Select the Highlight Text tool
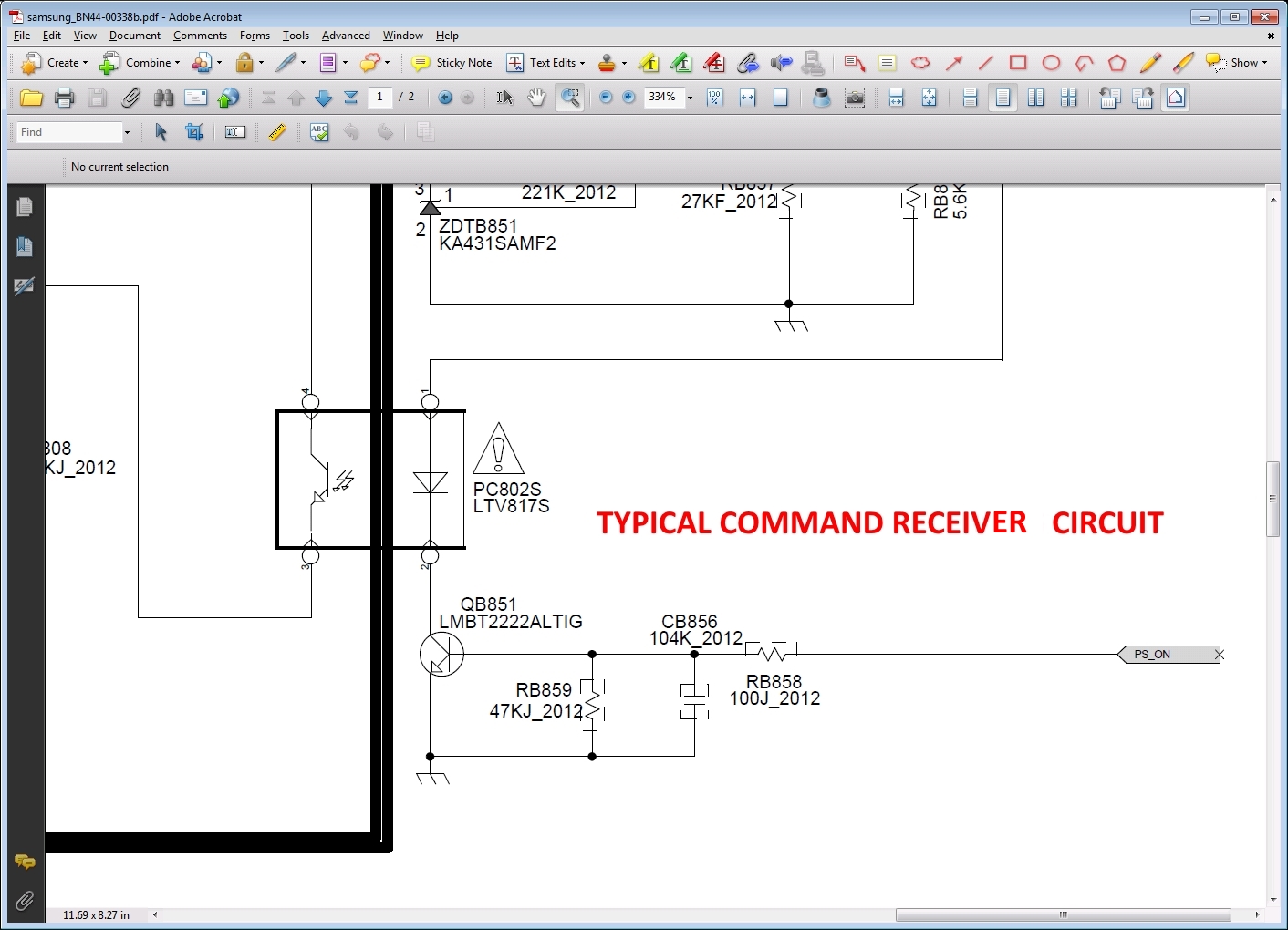This screenshot has width=1288, height=930. click(649, 63)
